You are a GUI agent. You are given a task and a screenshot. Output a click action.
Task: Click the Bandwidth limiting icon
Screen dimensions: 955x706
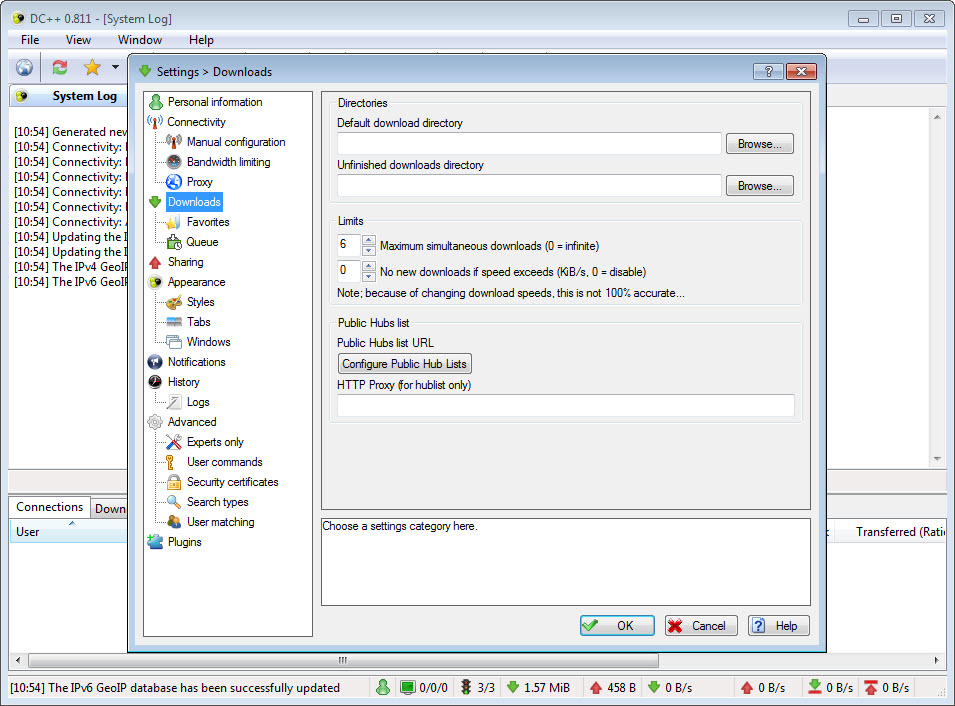[x=174, y=162]
